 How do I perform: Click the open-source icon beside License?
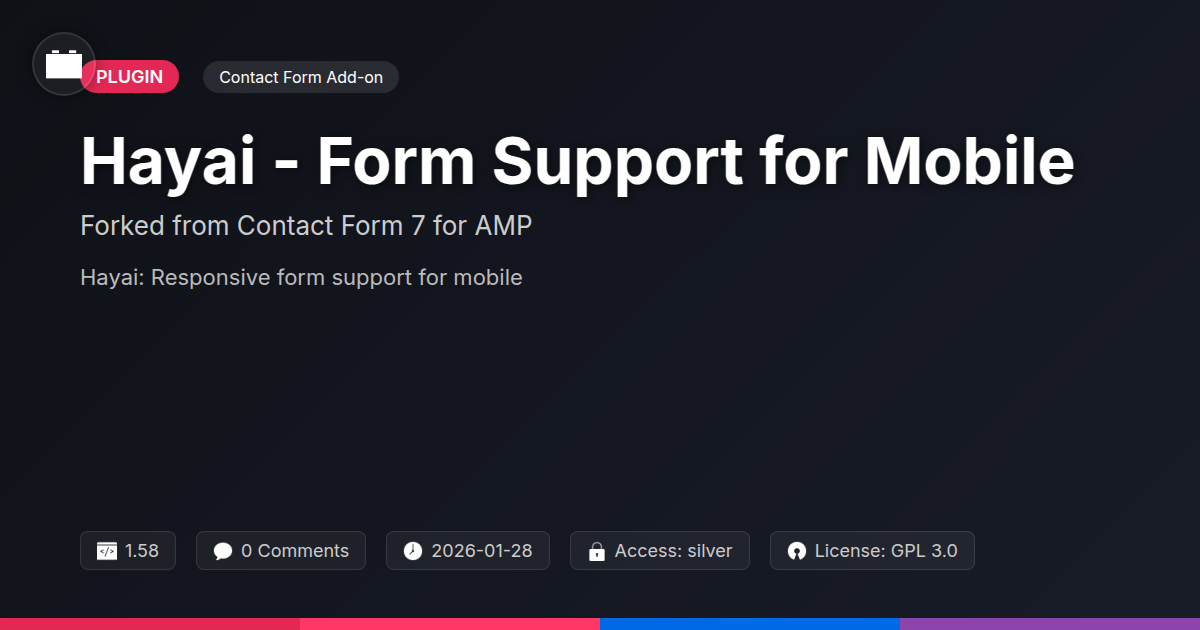(x=797, y=551)
